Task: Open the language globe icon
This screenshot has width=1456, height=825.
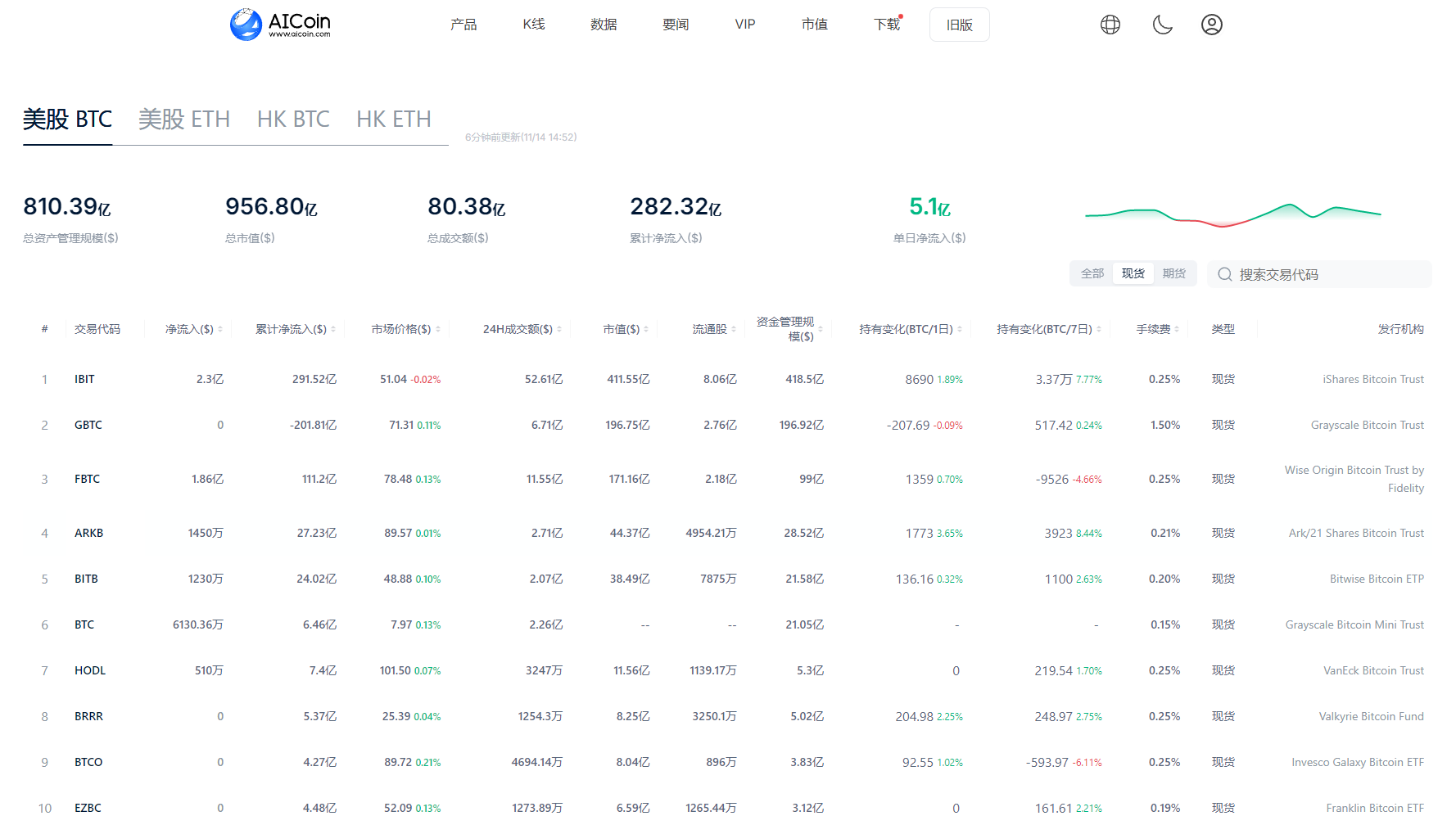Action: point(1110,25)
